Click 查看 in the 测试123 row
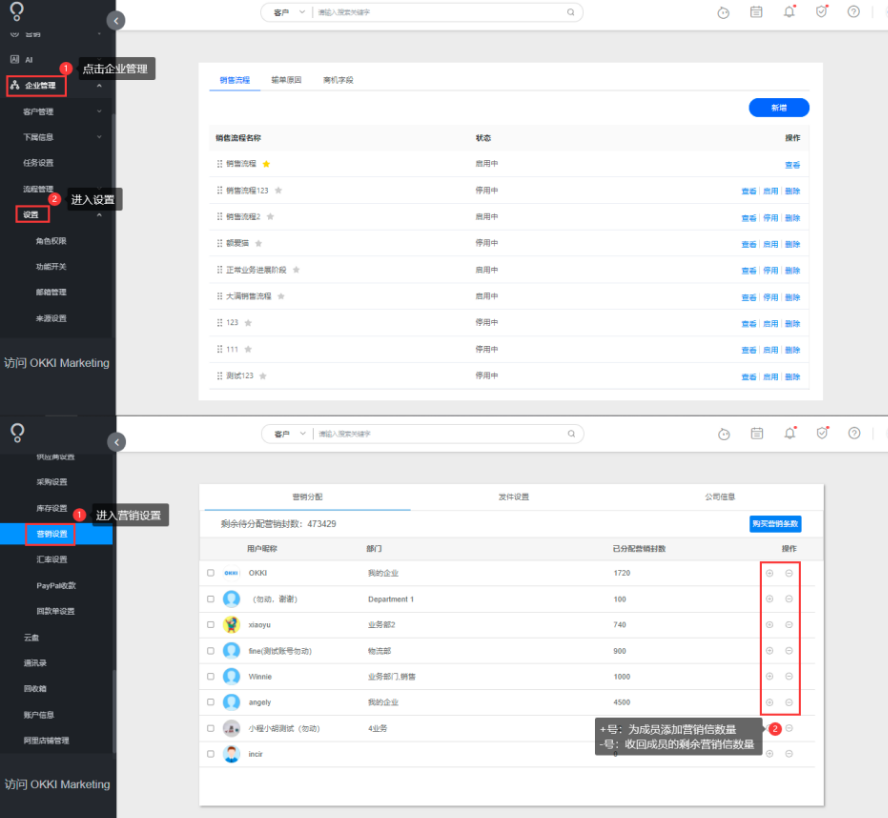This screenshot has width=888, height=818. point(749,377)
